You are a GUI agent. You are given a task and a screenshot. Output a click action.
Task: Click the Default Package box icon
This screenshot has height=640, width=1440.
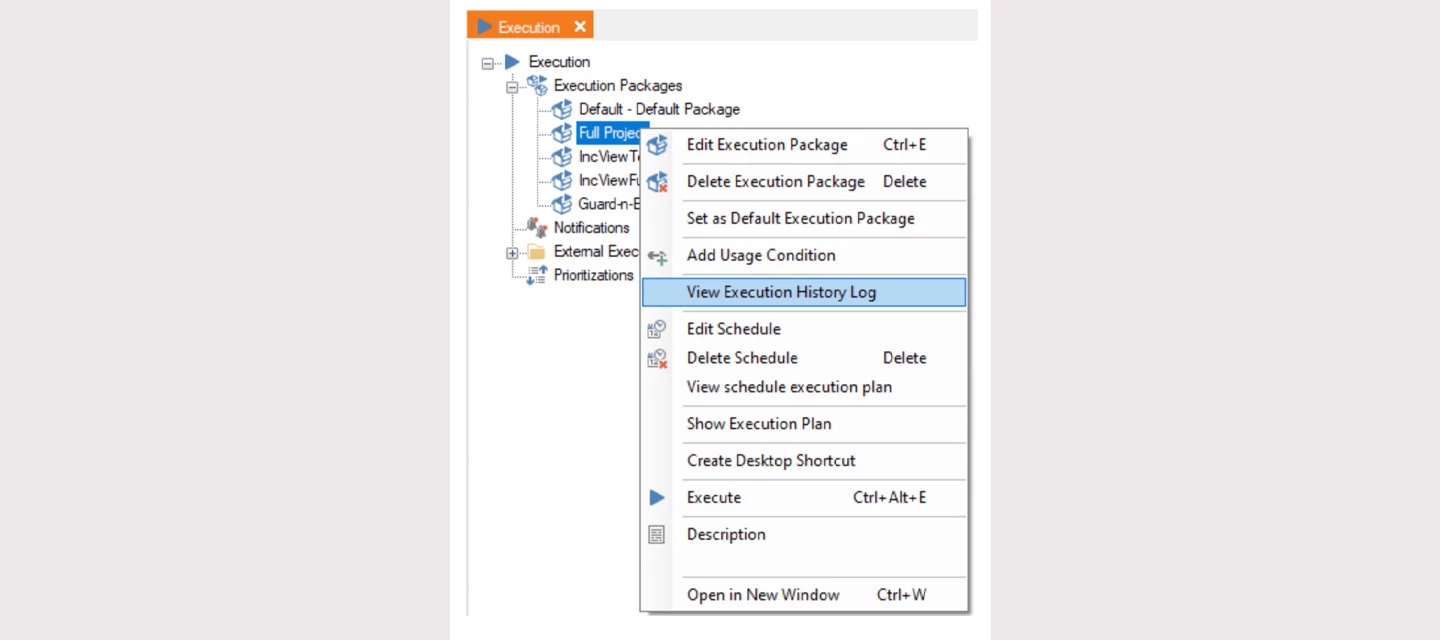[562, 109]
